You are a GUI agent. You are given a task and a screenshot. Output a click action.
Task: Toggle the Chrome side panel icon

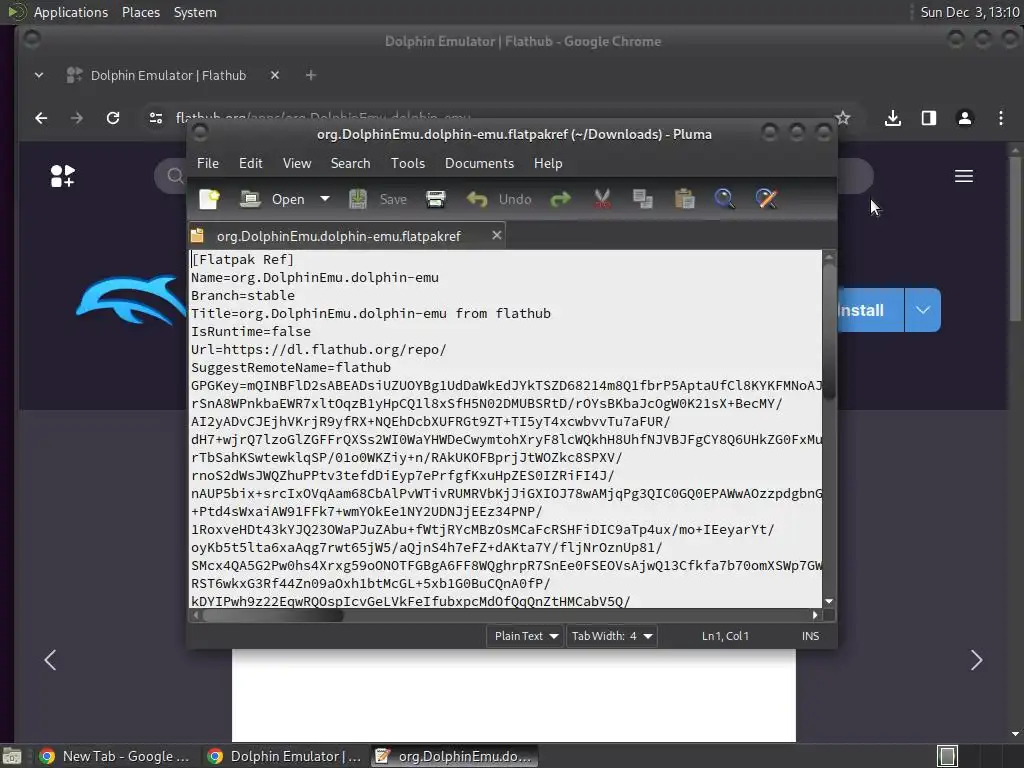tap(929, 118)
